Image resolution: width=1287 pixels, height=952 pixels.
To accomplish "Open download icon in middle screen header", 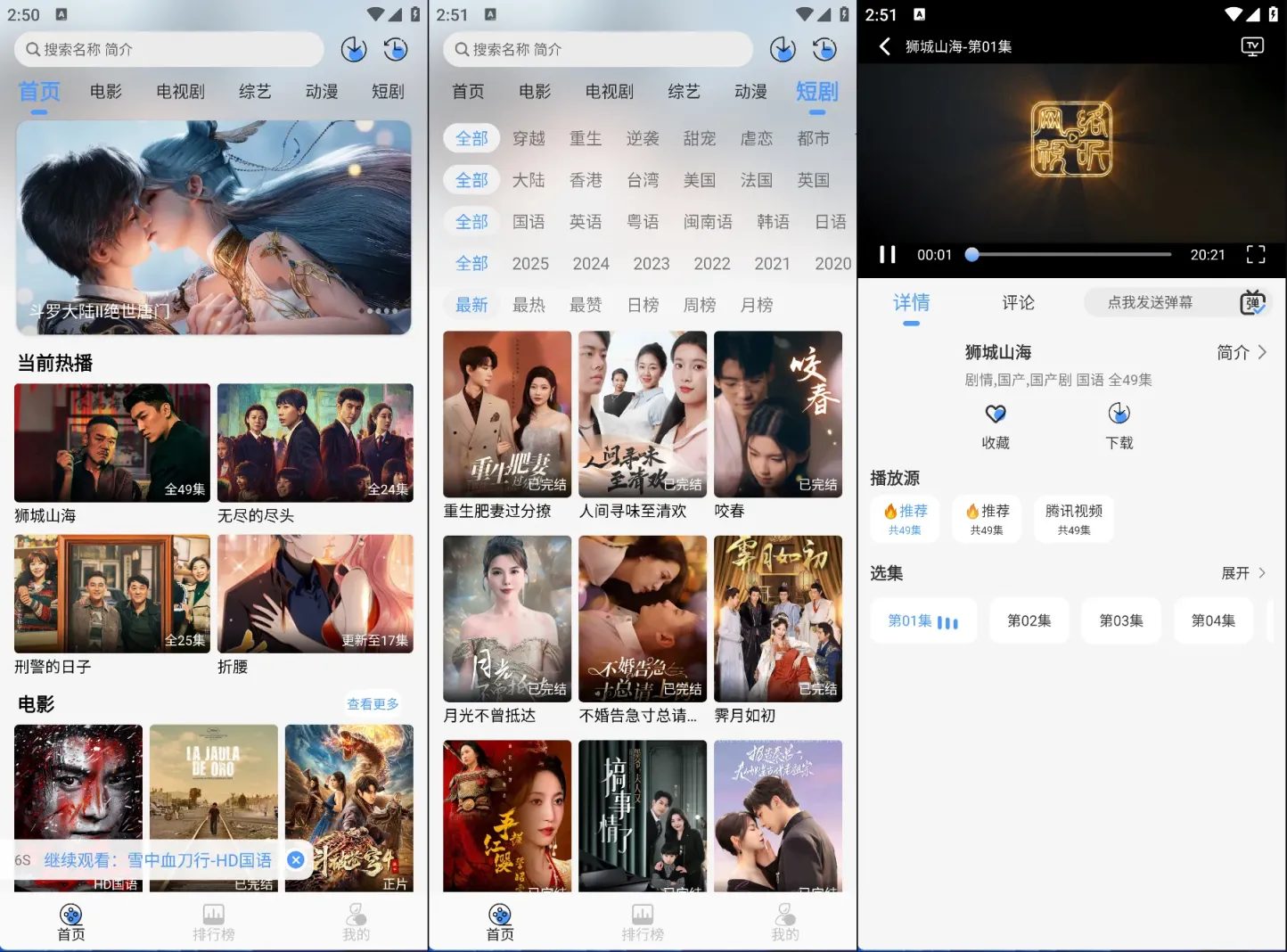I will point(783,49).
